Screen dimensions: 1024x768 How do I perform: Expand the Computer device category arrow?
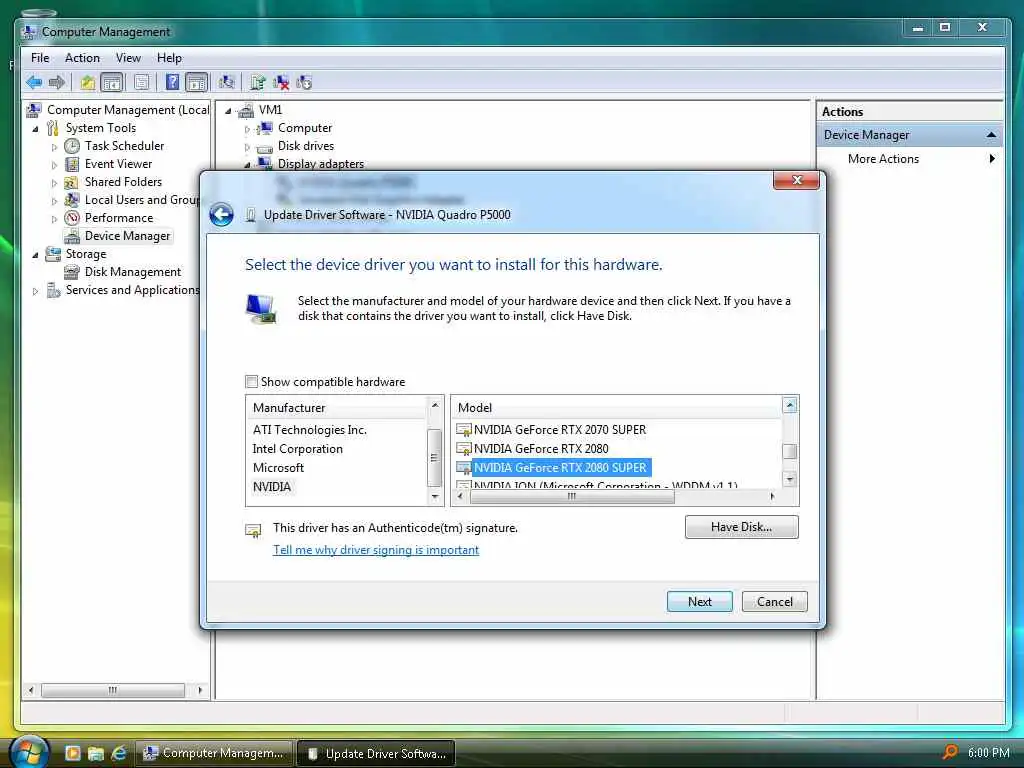tap(247, 129)
